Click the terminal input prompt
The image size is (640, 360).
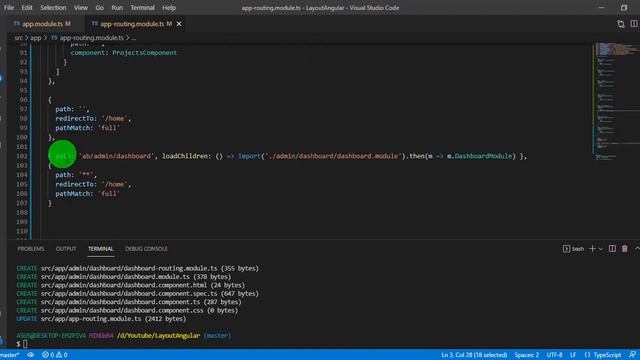click(x=24, y=344)
